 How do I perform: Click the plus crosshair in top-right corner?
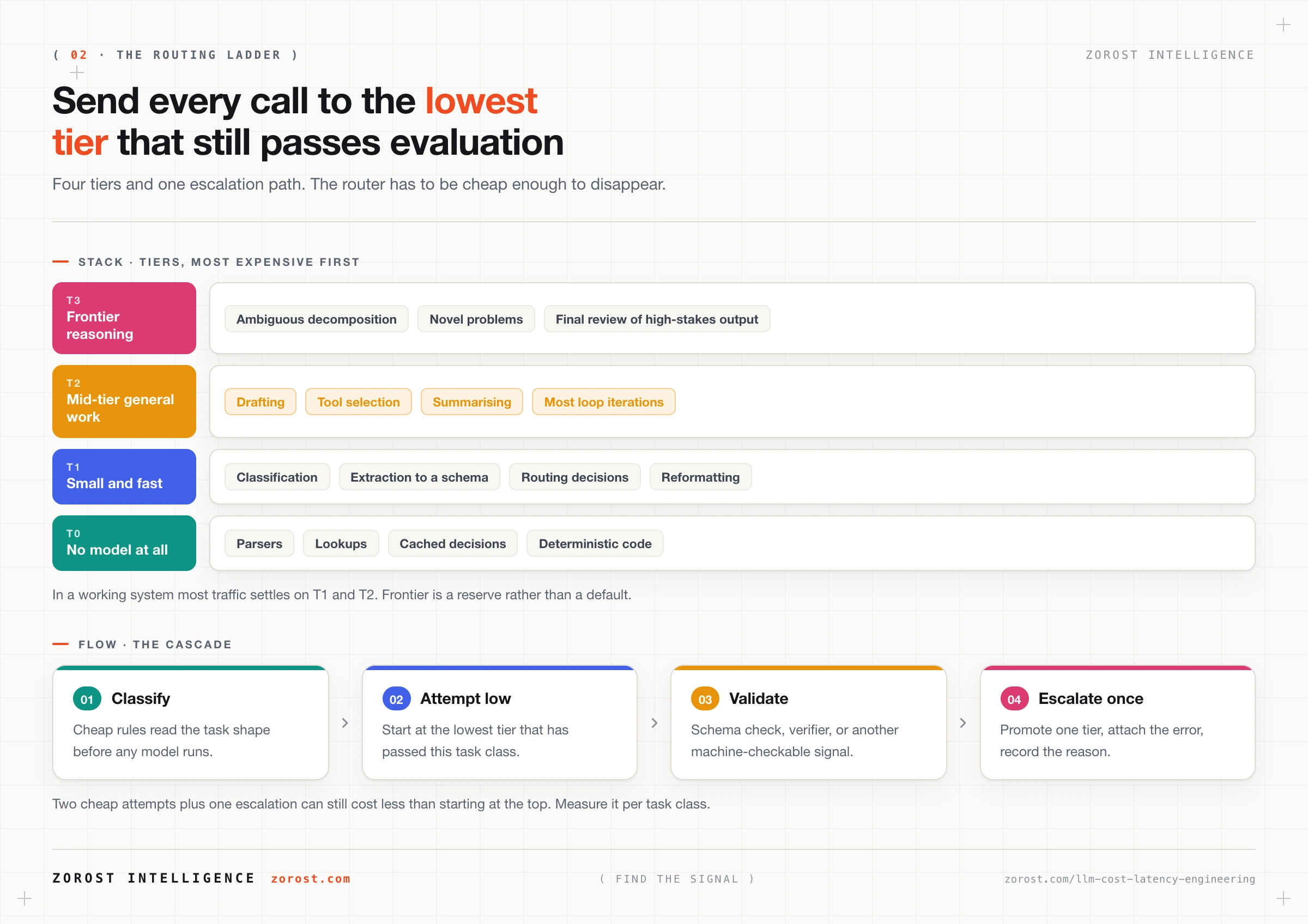1283,25
